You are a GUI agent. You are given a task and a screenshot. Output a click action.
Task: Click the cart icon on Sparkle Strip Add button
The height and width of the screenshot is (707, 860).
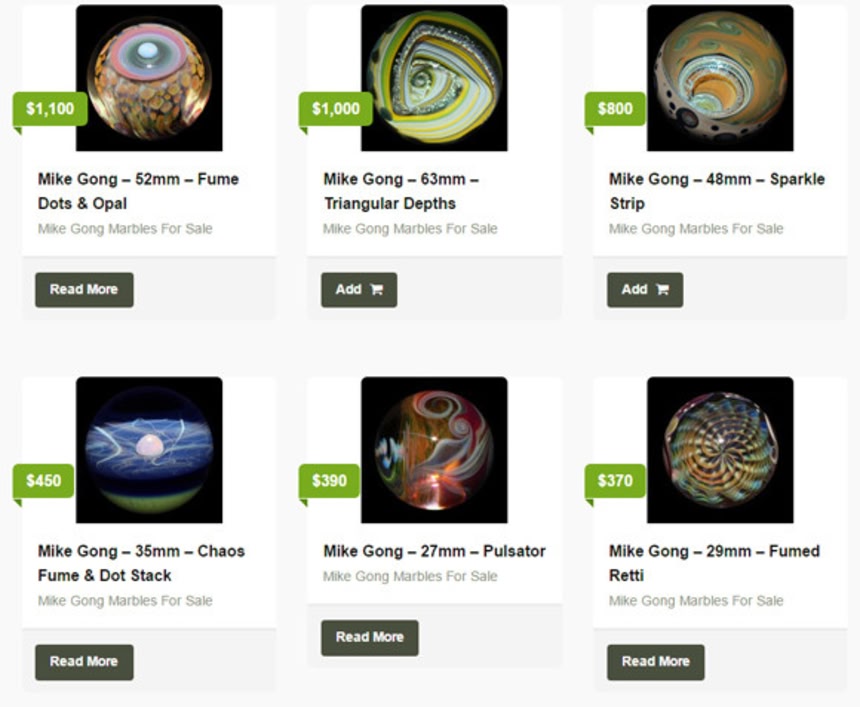(x=663, y=289)
